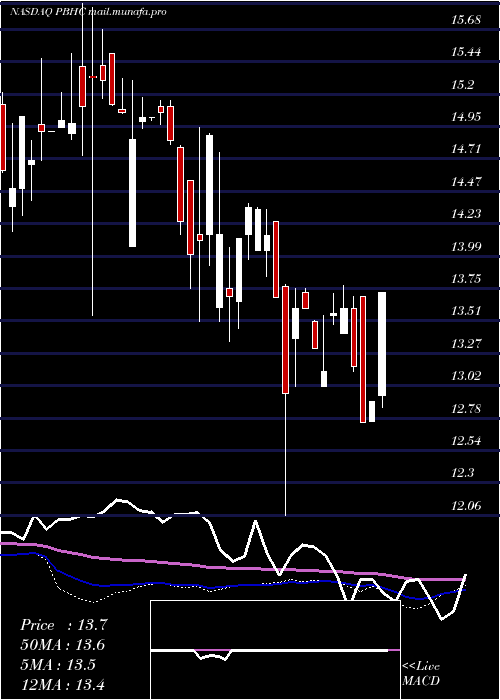The image size is (500, 700).
Task: Click the 12.78 price axis label
Action: [467, 408]
